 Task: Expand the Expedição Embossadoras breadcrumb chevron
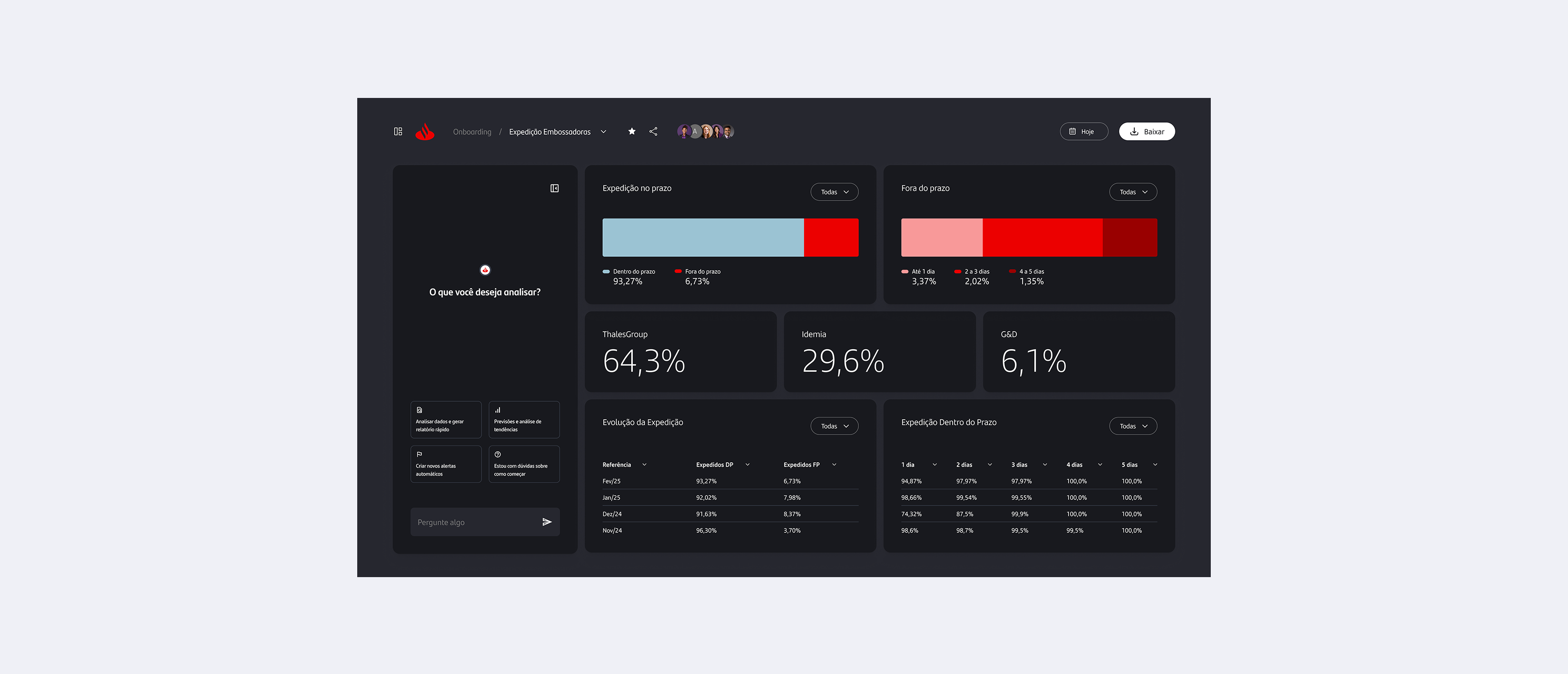[603, 132]
